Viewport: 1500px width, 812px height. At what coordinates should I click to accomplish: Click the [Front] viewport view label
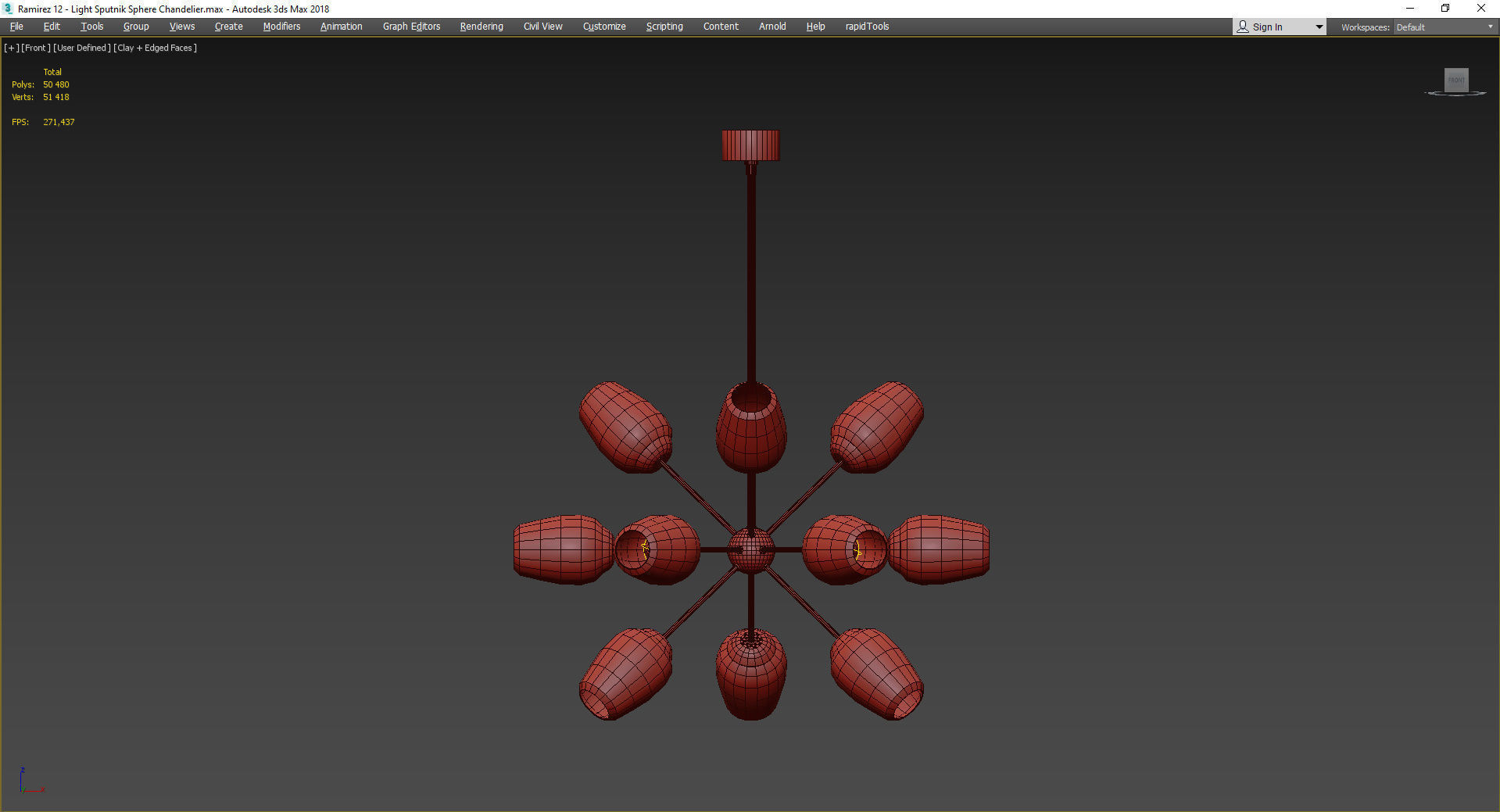coord(36,48)
